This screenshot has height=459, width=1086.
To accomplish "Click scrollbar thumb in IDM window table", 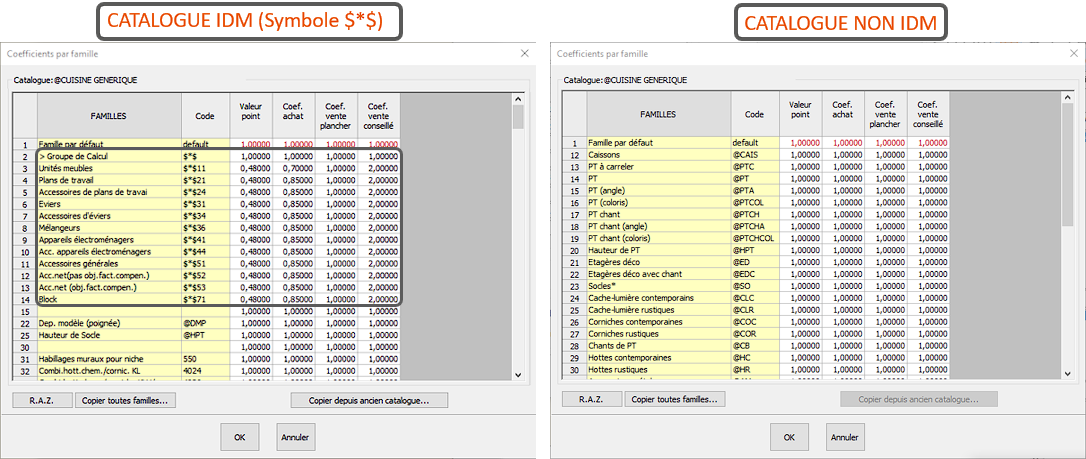I will pos(518,118).
